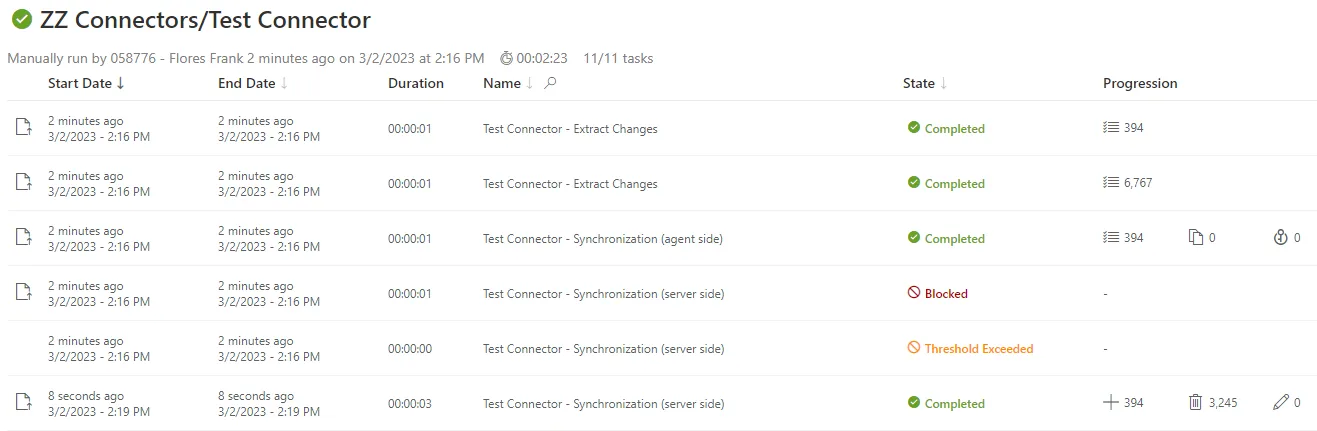Click the copy icon showing 0 in agent row
The height and width of the screenshot is (431, 1317).
(1195, 238)
